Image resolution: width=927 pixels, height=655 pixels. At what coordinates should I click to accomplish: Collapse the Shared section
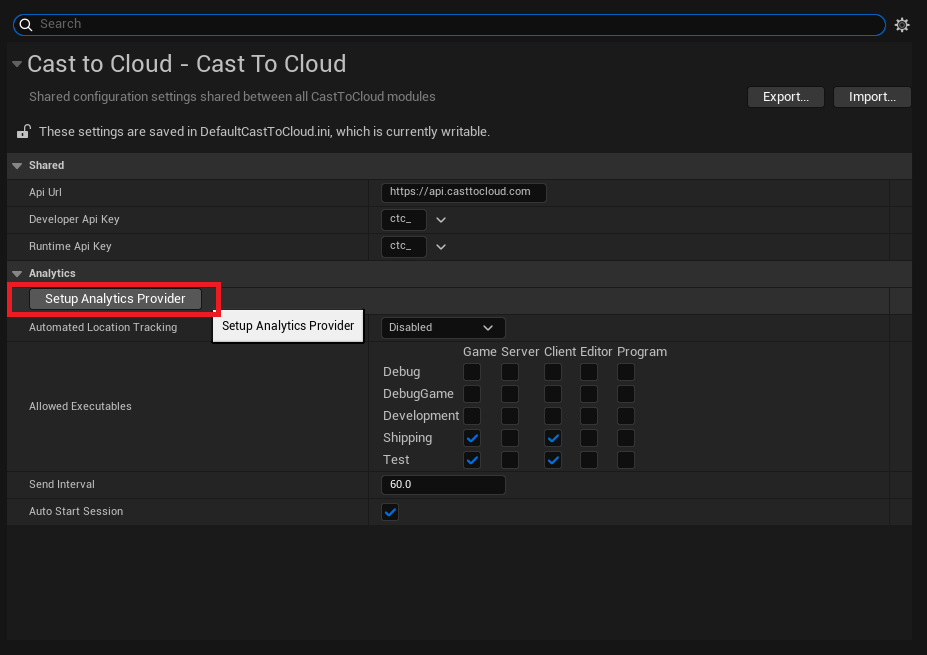16,165
